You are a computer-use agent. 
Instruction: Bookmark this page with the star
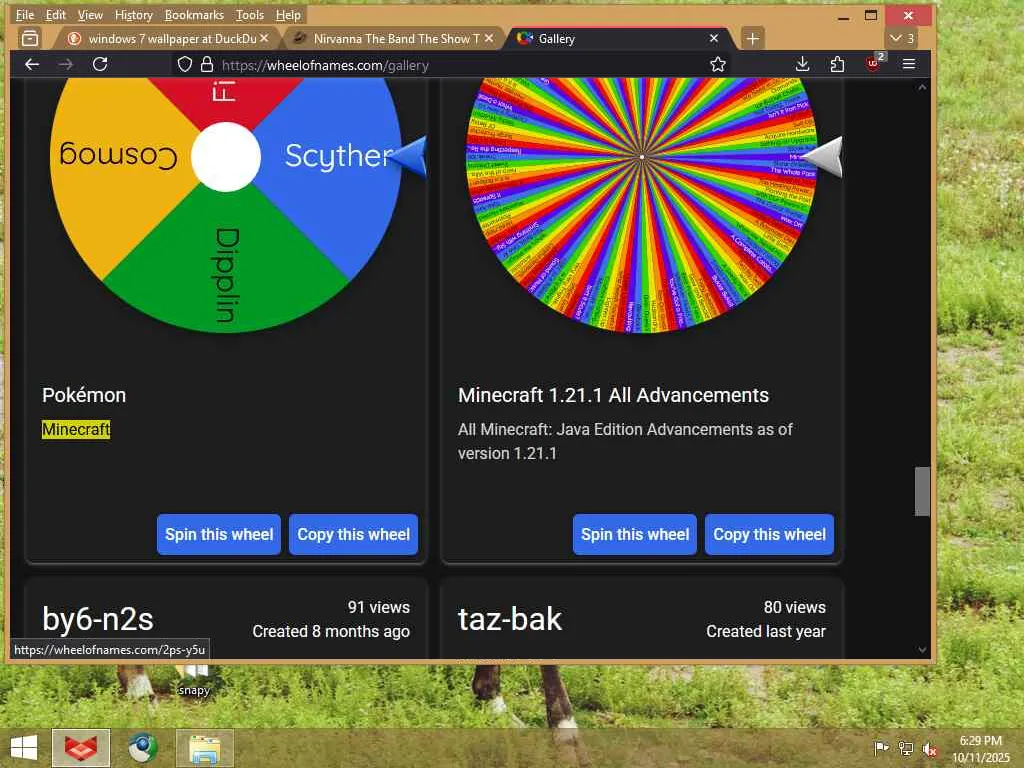tap(718, 64)
